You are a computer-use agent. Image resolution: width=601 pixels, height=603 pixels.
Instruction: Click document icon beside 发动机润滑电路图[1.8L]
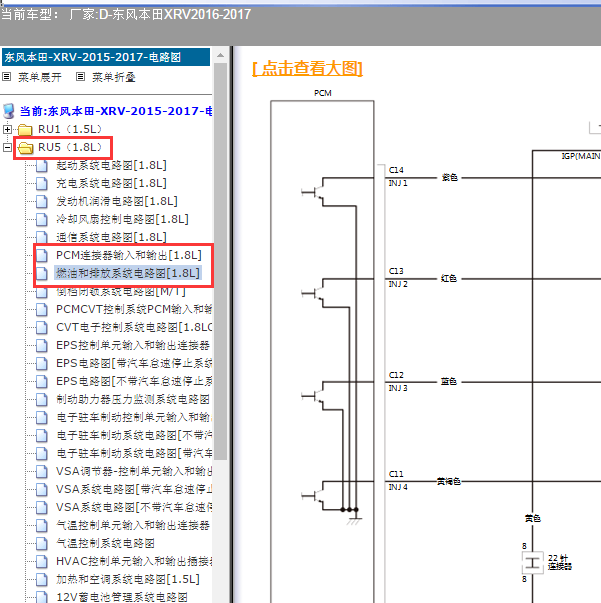click(x=42, y=202)
